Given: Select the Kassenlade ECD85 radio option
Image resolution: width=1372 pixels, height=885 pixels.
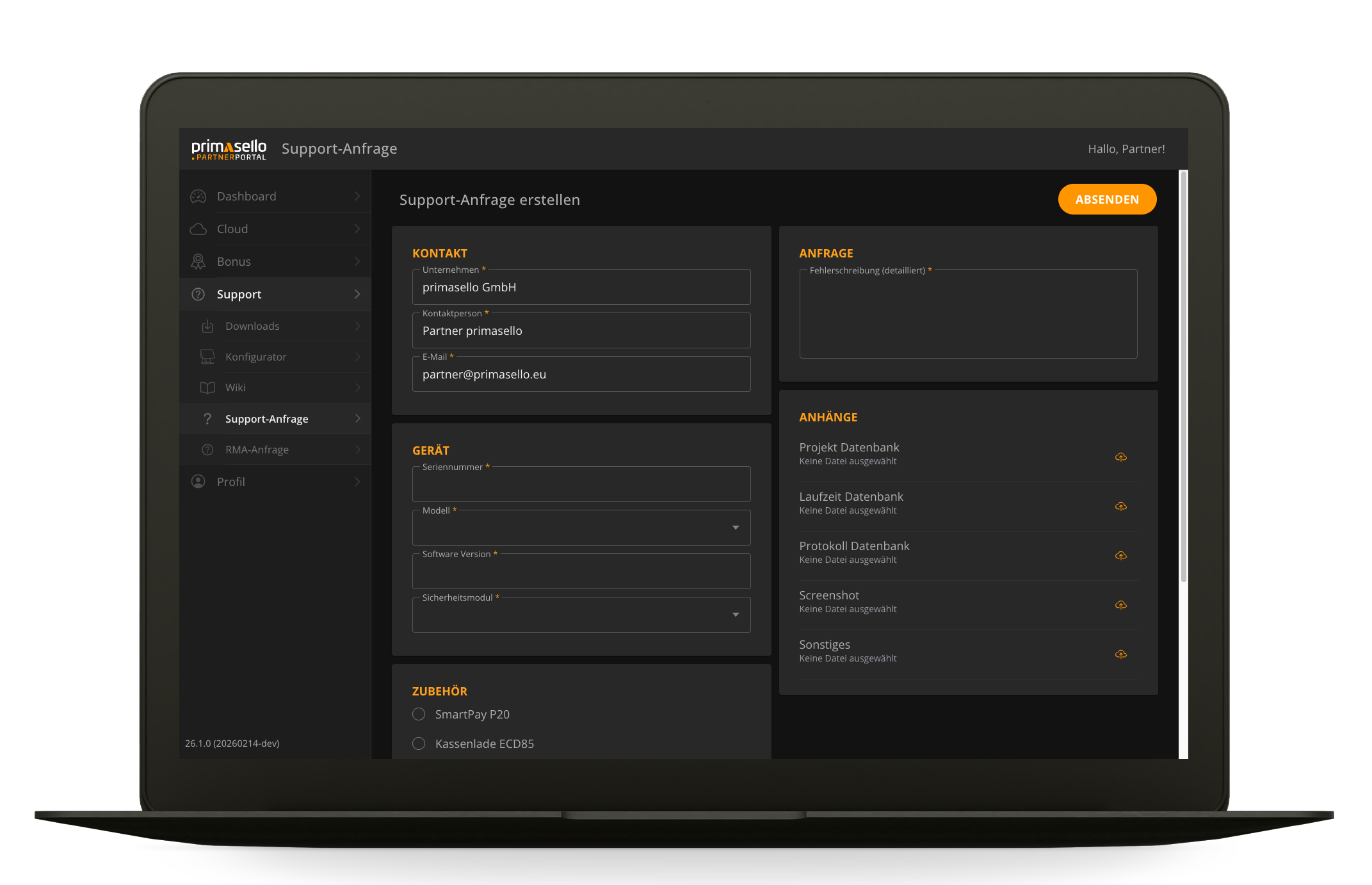Looking at the screenshot, I should [419, 743].
